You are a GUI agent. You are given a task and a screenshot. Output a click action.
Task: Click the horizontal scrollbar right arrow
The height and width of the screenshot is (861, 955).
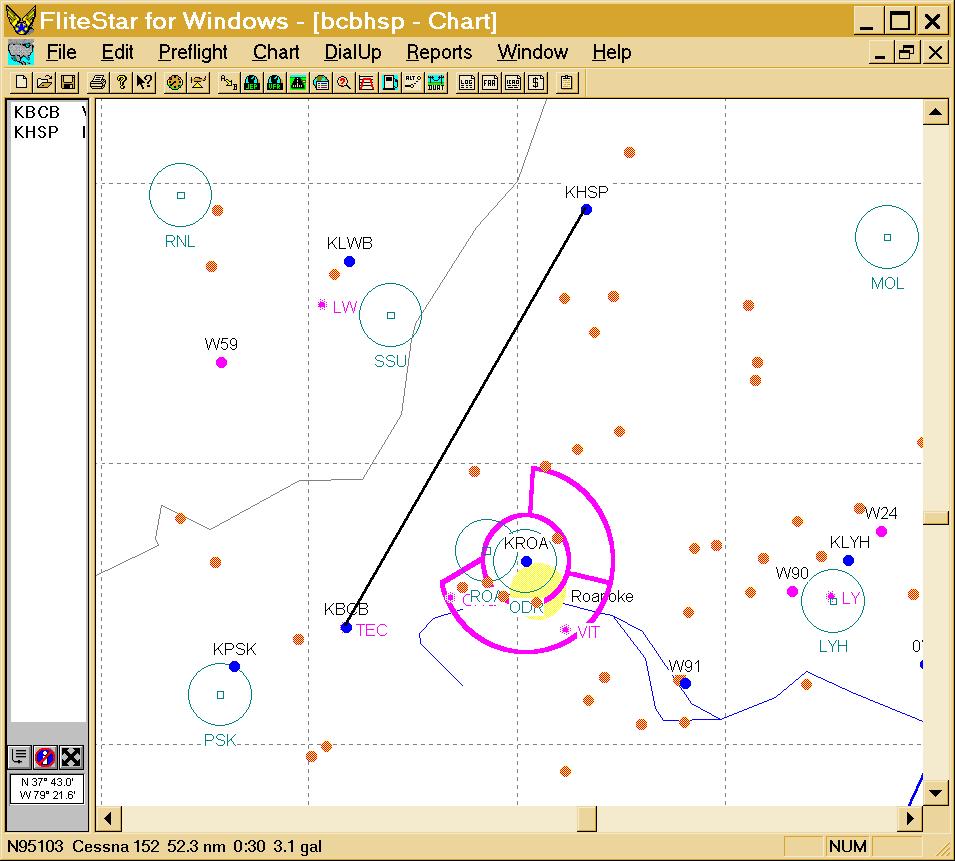[911, 818]
